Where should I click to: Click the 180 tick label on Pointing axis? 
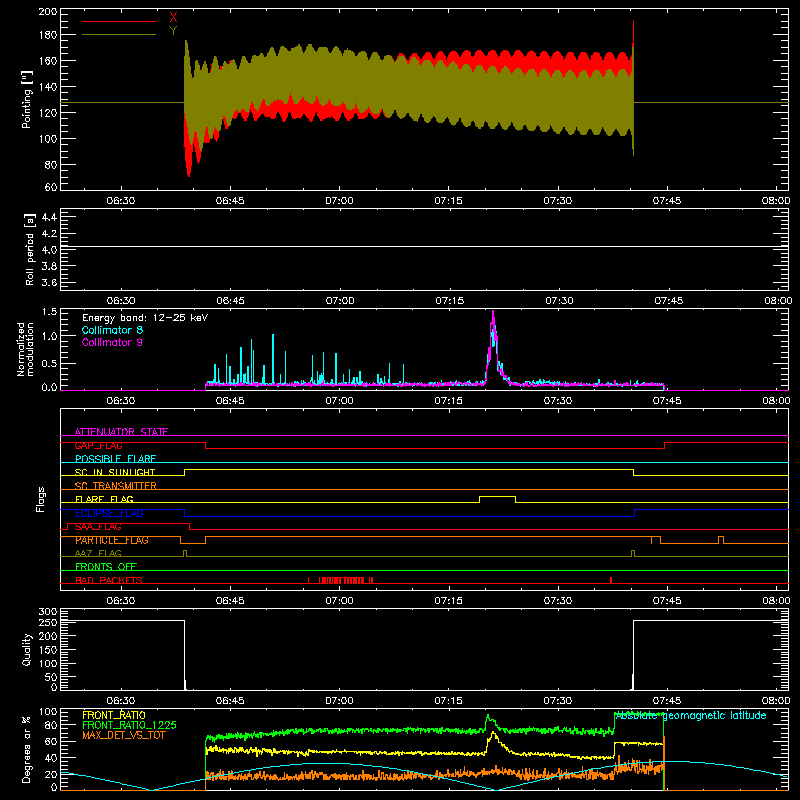pos(47,35)
